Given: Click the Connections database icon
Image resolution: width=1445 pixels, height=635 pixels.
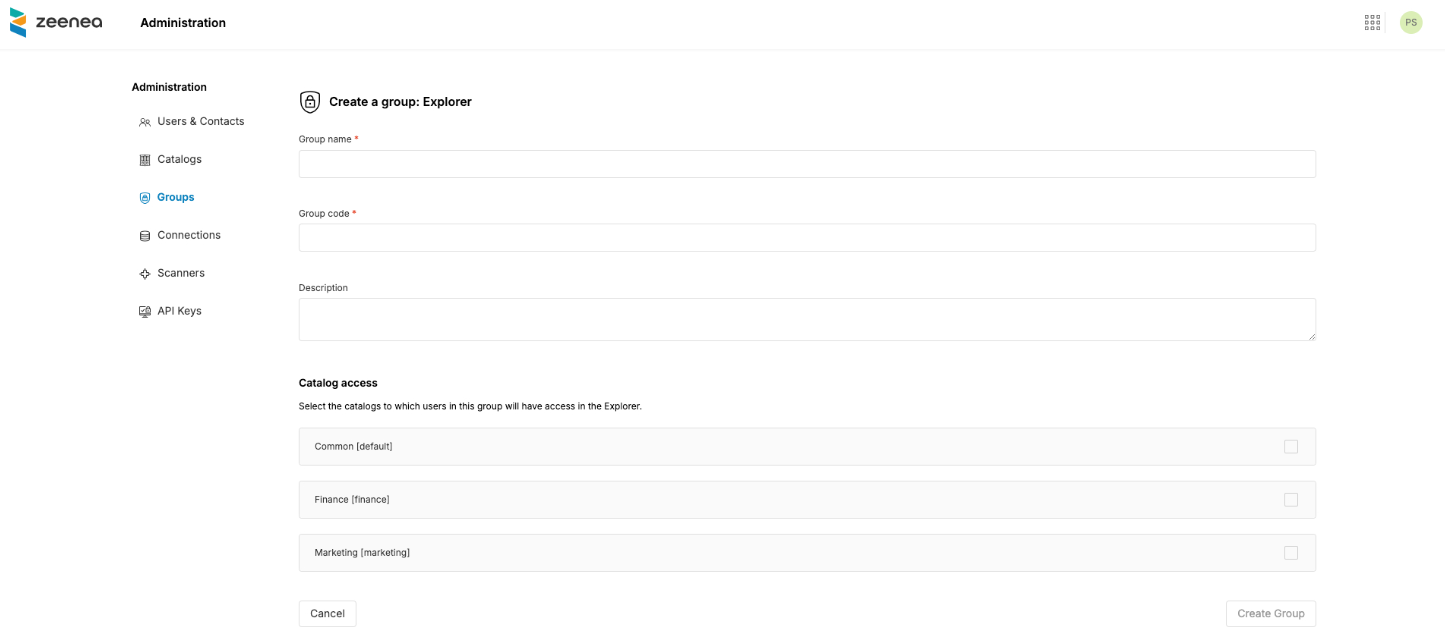Looking at the screenshot, I should coord(145,236).
